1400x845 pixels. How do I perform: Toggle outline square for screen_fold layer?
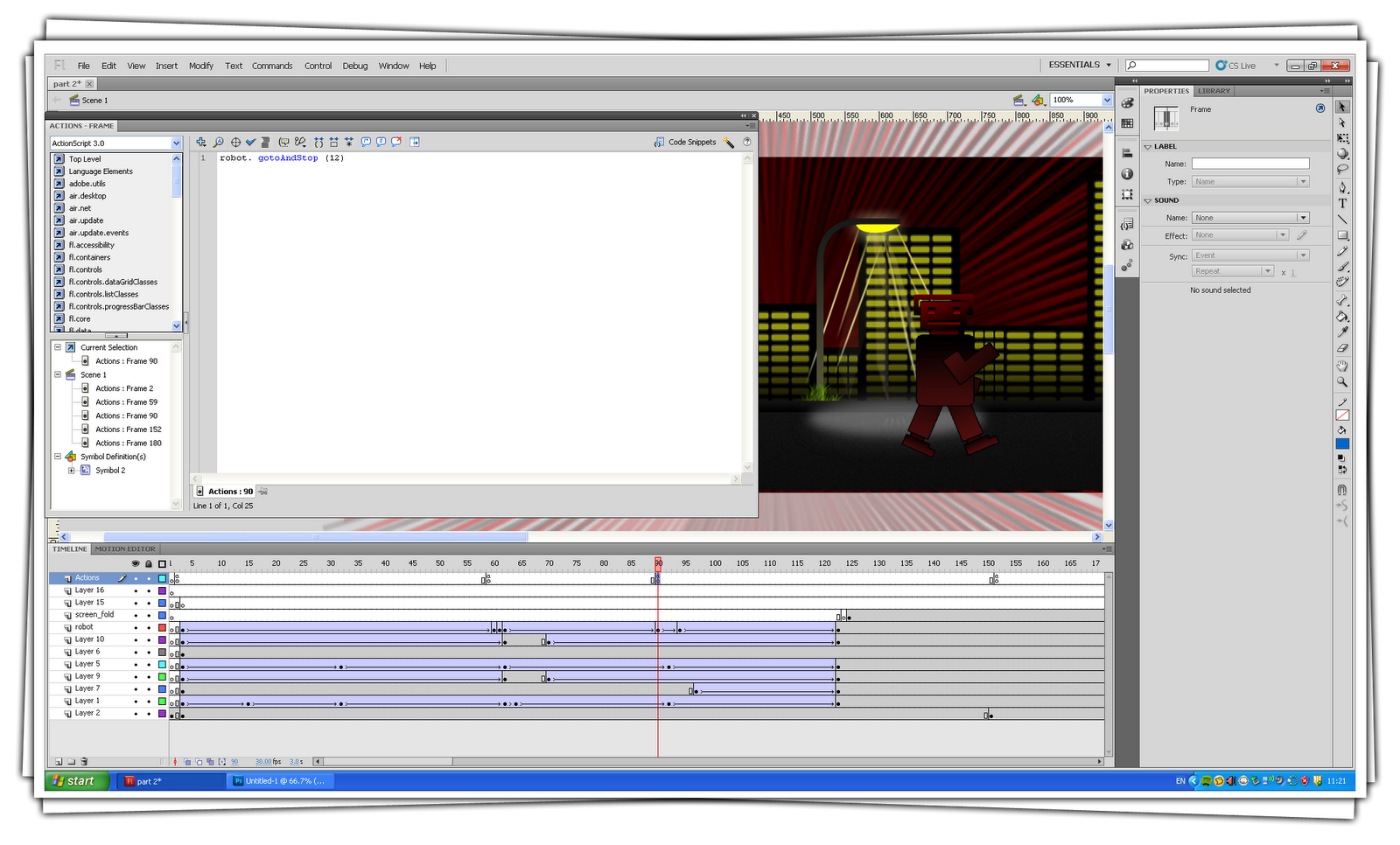[x=162, y=616]
